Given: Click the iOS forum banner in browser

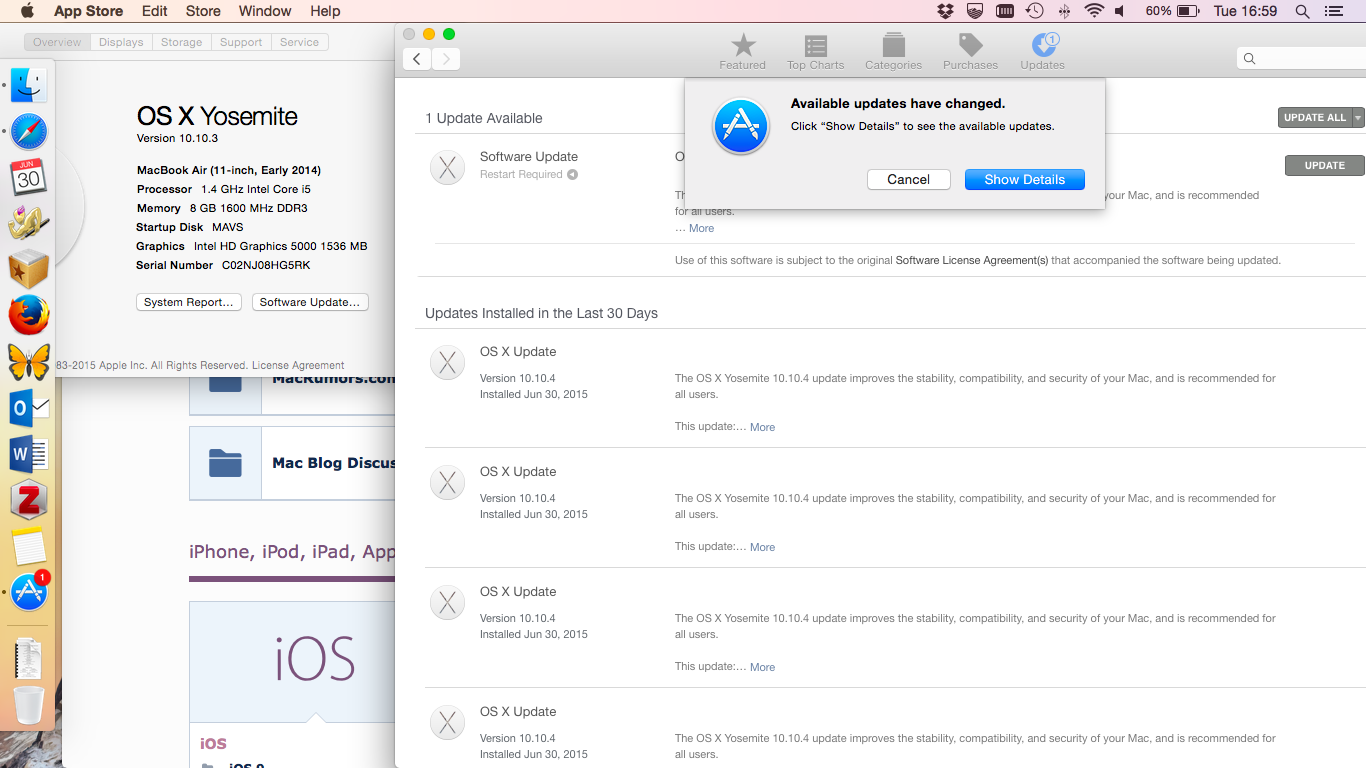Looking at the screenshot, I should (292, 661).
